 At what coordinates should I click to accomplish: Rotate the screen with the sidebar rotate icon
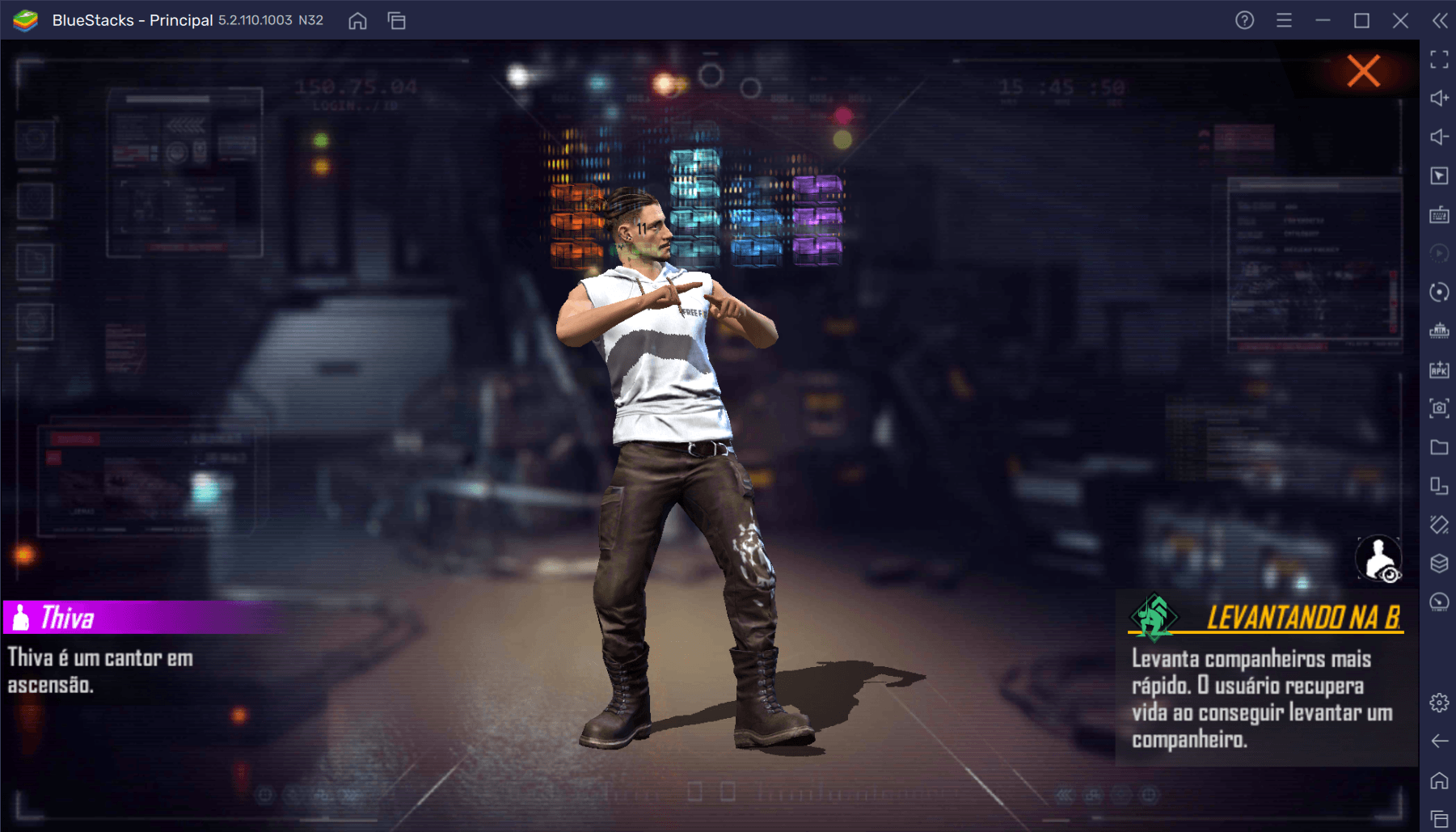(1439, 486)
